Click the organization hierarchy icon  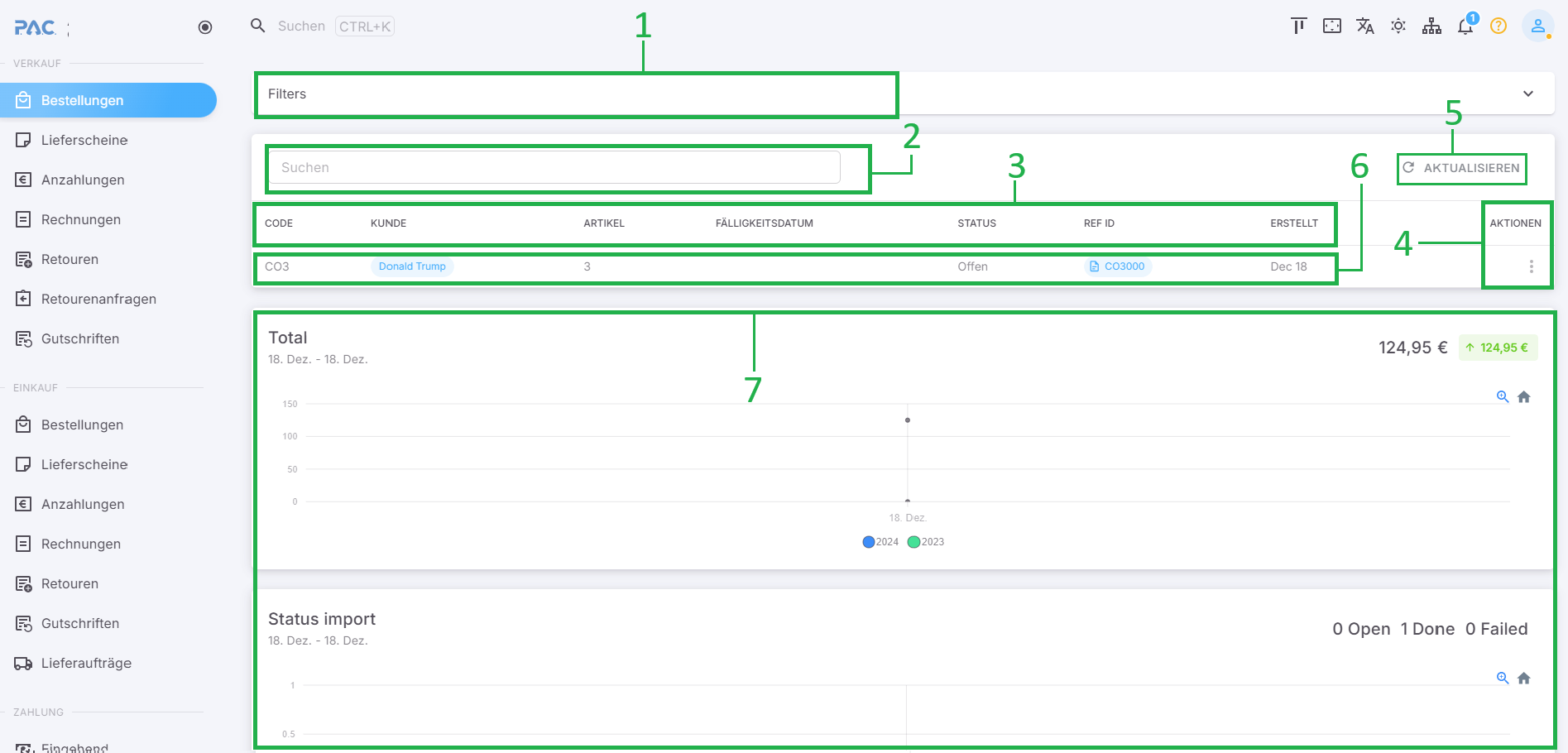(x=1431, y=26)
